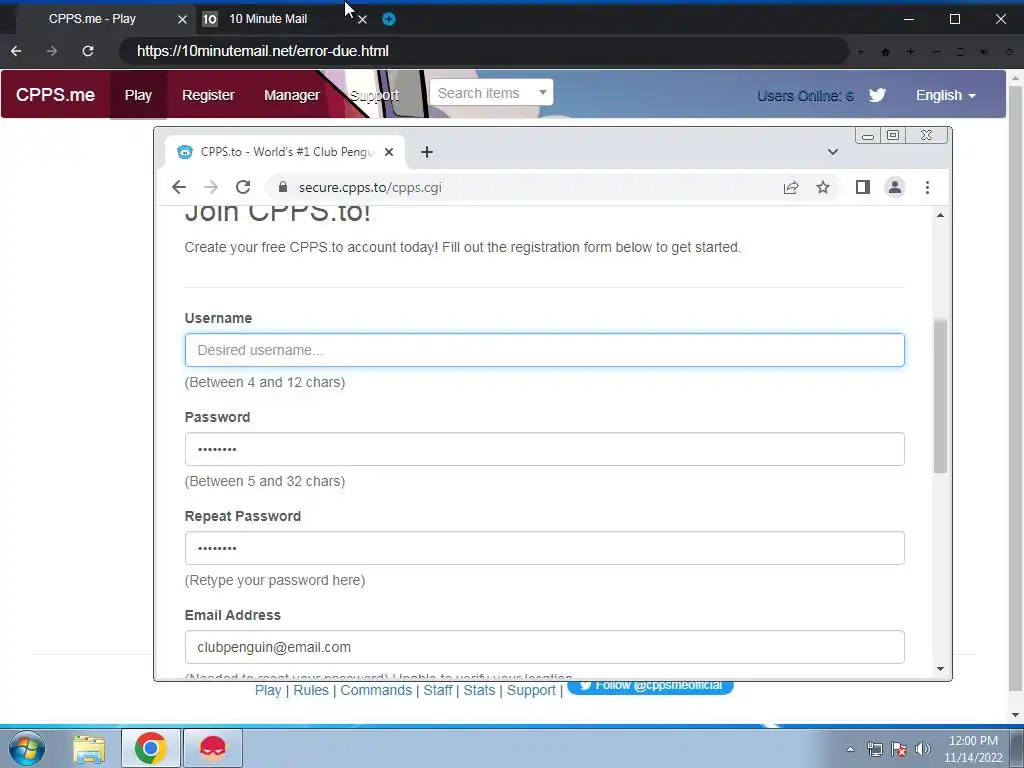Screen dimensions: 1024x768
Task: Open CPPS.me Twitter bird icon
Action: click(x=877, y=95)
